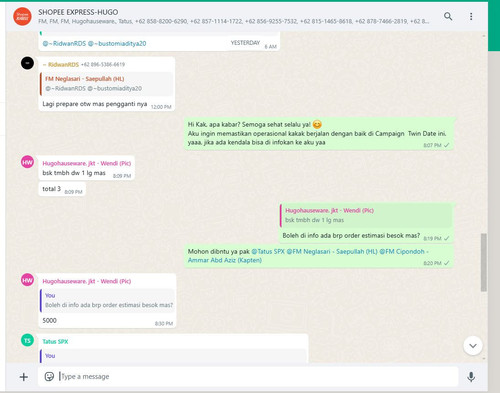
Task: Click the @FM Cipondoh - Ammar Abd Aziz mention
Action: 308,256
